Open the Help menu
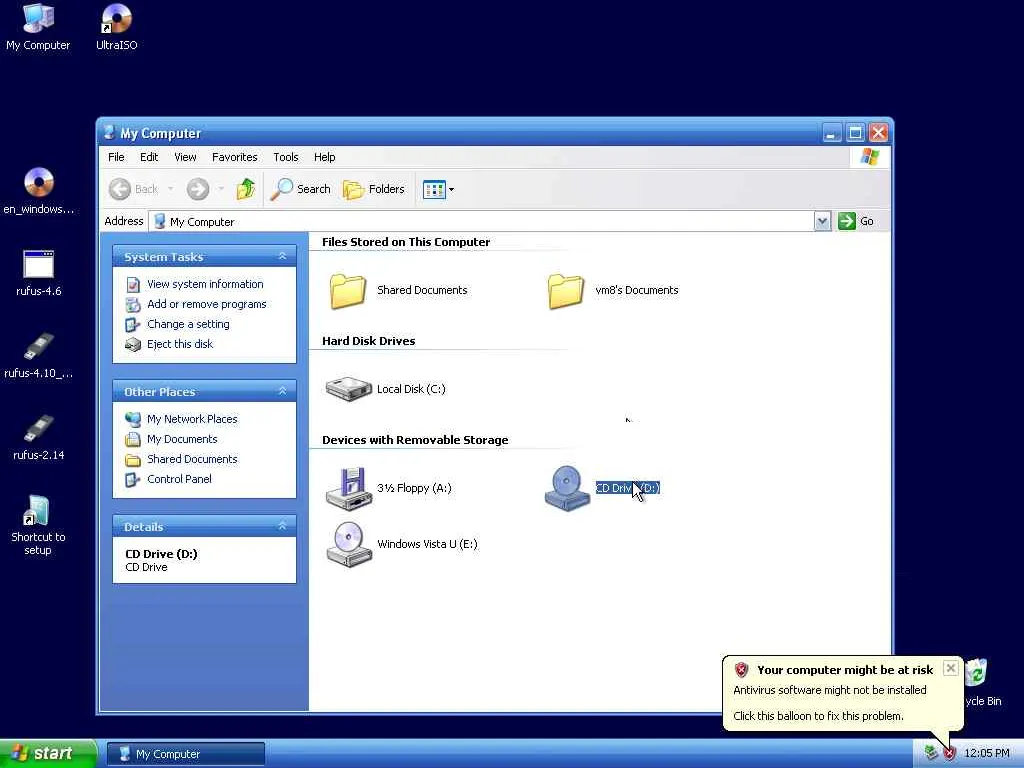 325,157
